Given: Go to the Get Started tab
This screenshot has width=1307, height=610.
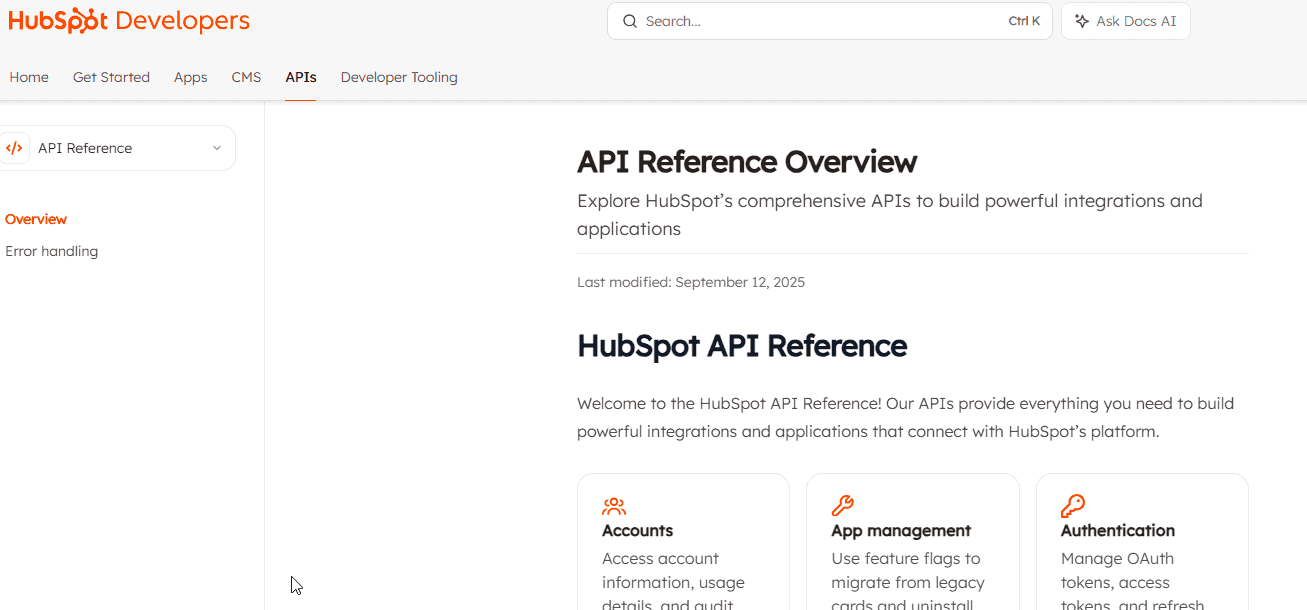Looking at the screenshot, I should pyautogui.click(x=111, y=77).
